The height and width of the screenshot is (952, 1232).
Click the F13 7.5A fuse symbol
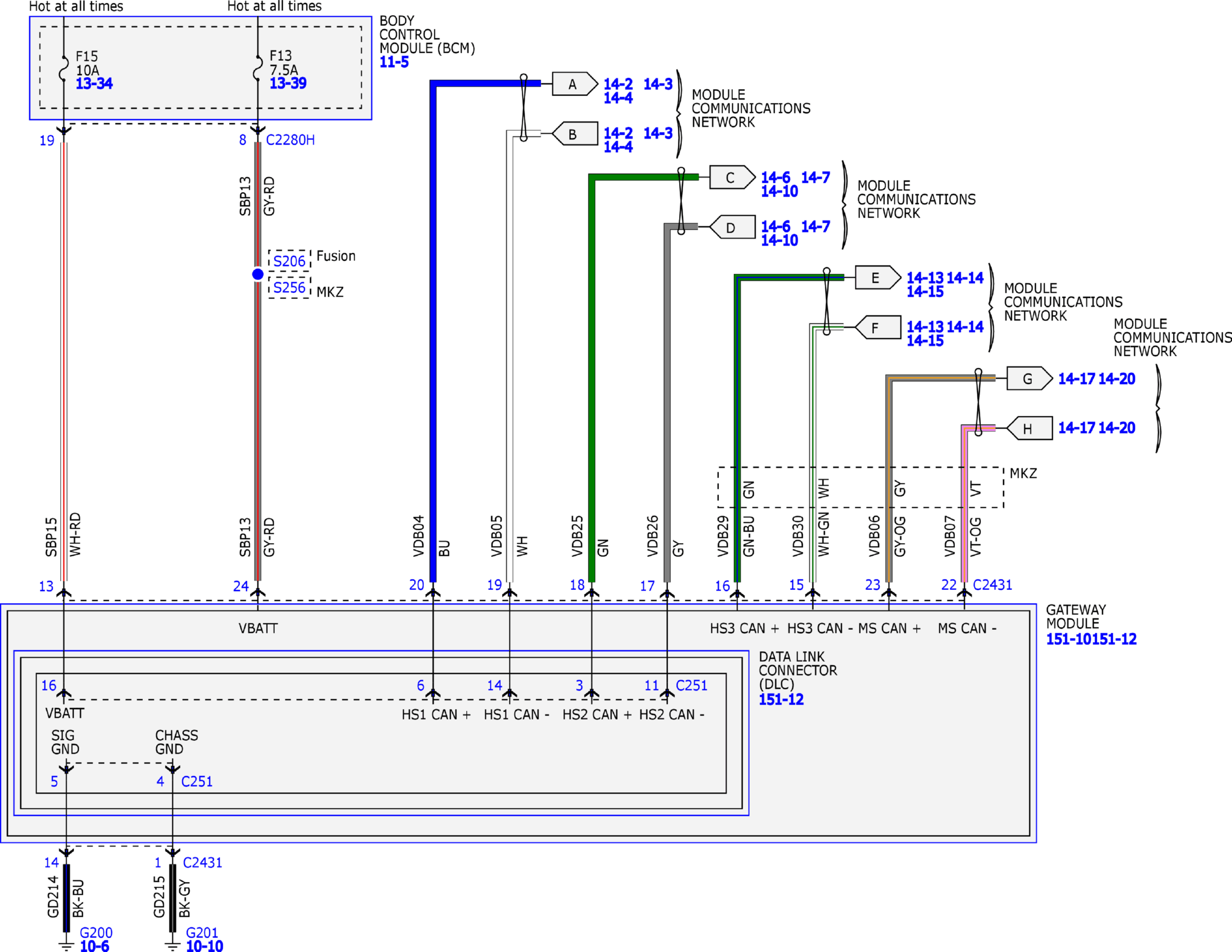pos(258,68)
